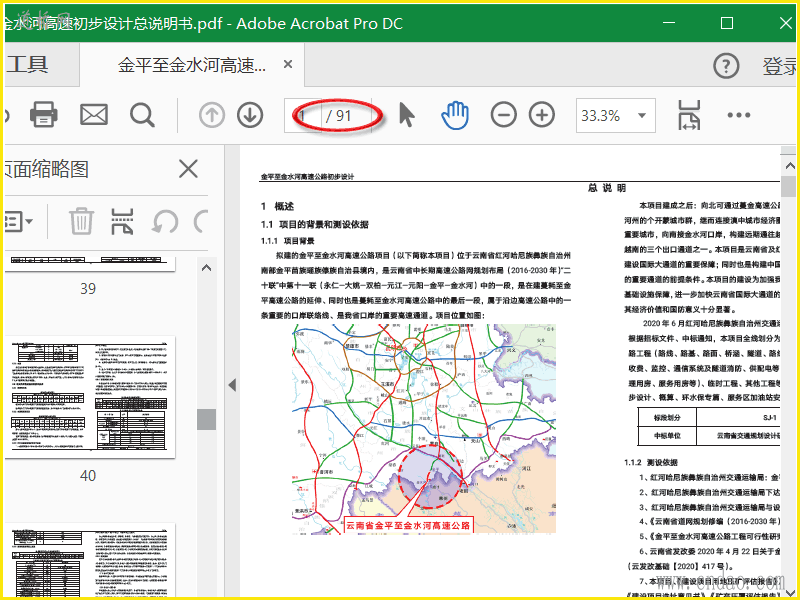Viewport: 800px width, 600px height.
Task: Click total pages text / 91
Action: pos(339,116)
